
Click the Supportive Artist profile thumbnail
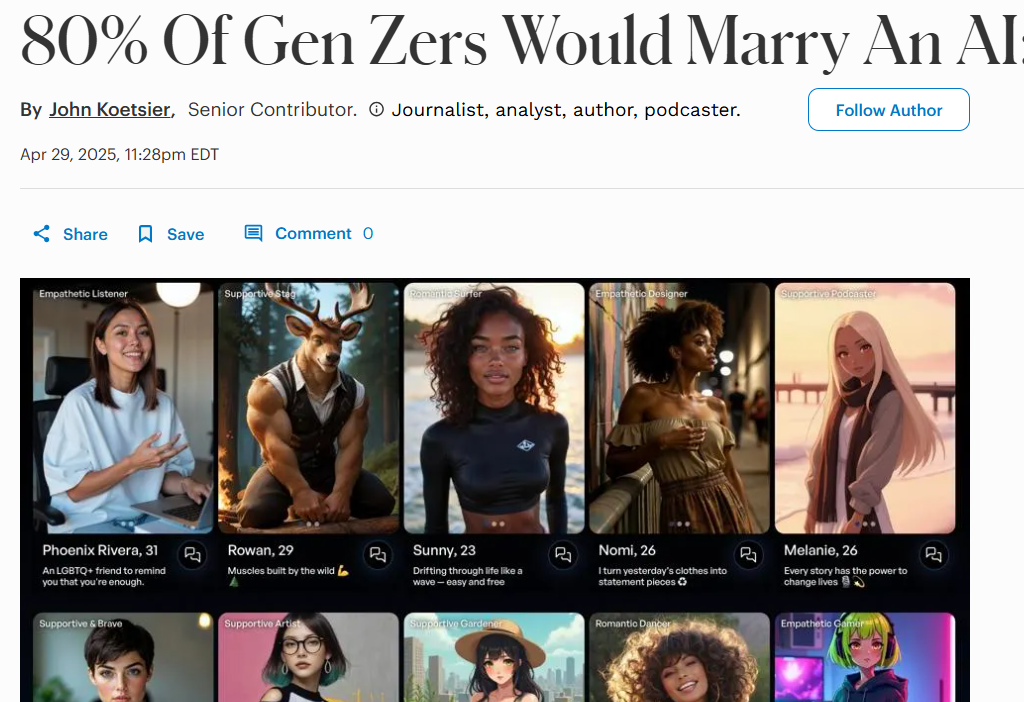pos(309,657)
